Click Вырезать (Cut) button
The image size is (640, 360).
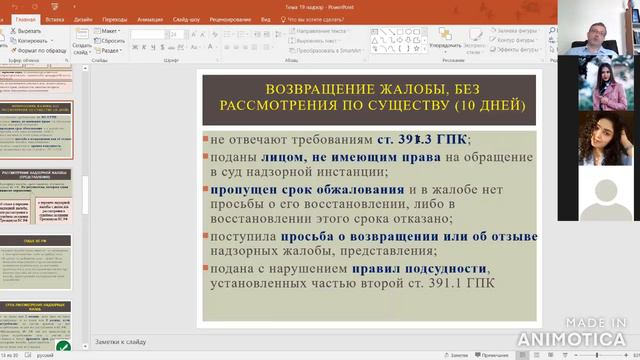pyautogui.click(x=26, y=31)
